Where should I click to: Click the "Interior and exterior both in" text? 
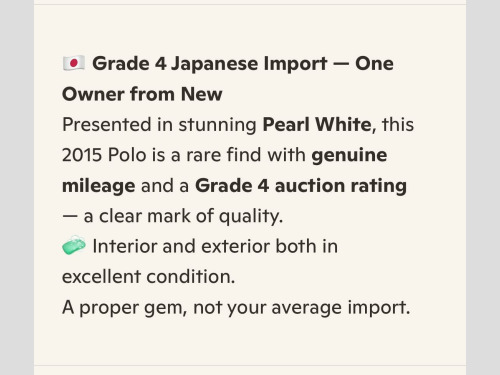[215, 247]
